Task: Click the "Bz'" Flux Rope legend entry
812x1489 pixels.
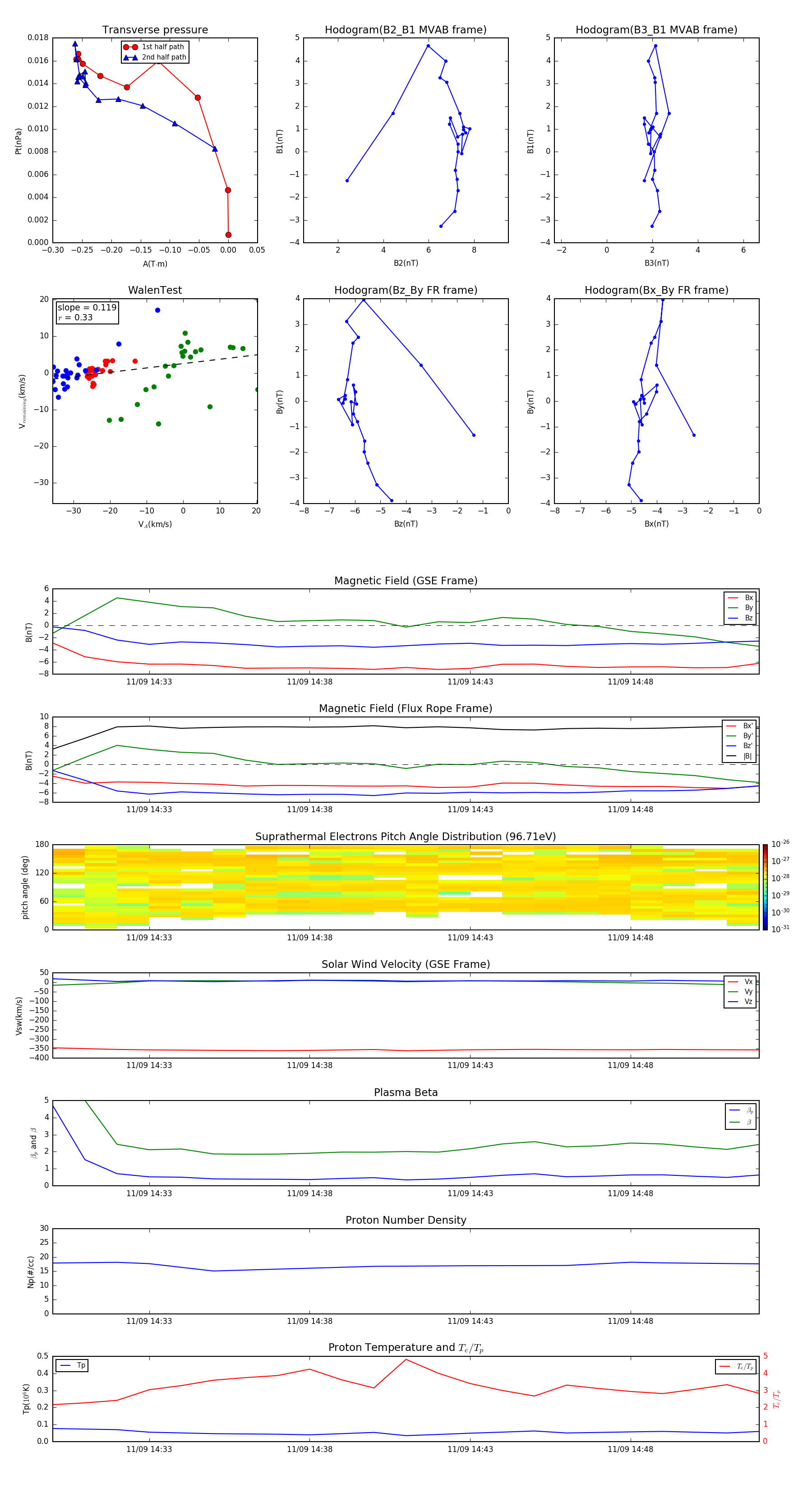Action: pyautogui.click(x=739, y=746)
